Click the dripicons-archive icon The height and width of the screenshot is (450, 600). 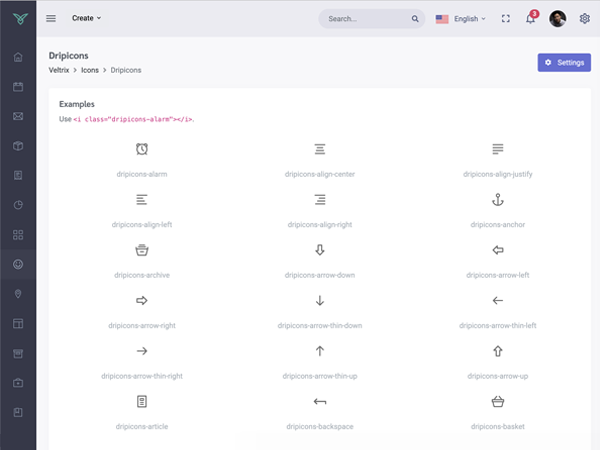pyautogui.click(x=142, y=250)
